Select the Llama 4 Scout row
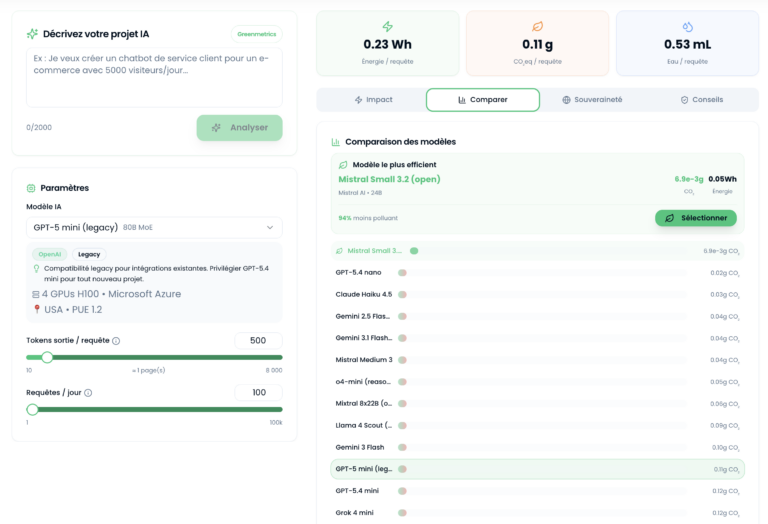The height and width of the screenshot is (524, 768). (x=537, y=426)
